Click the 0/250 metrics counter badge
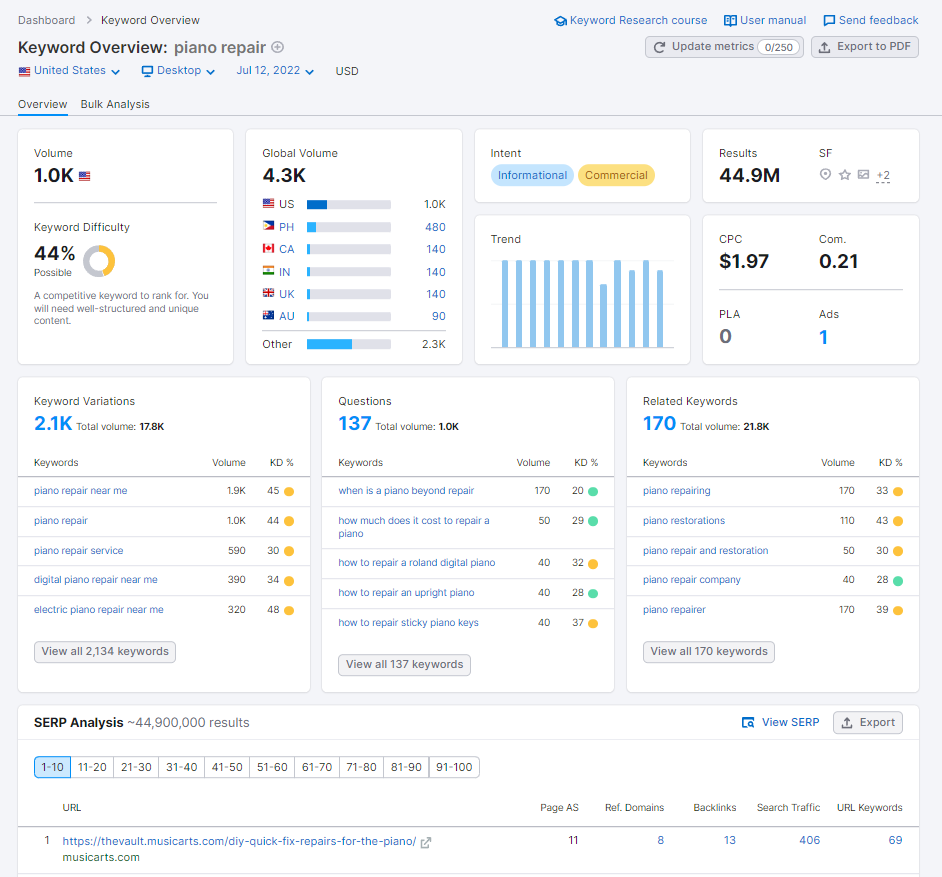942x877 pixels. tap(779, 47)
